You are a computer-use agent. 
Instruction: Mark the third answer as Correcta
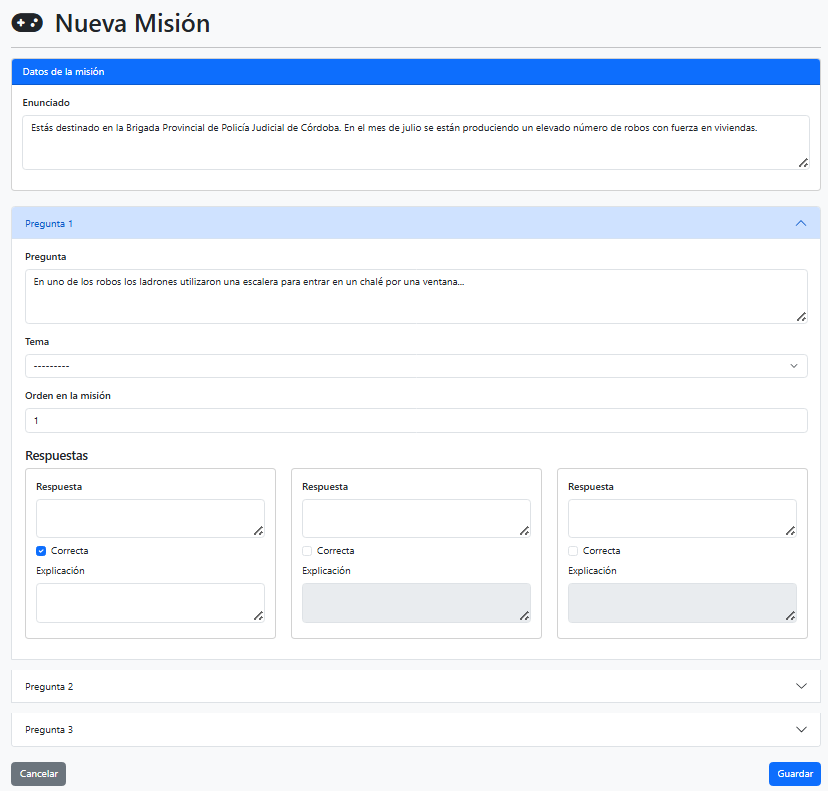[574, 551]
